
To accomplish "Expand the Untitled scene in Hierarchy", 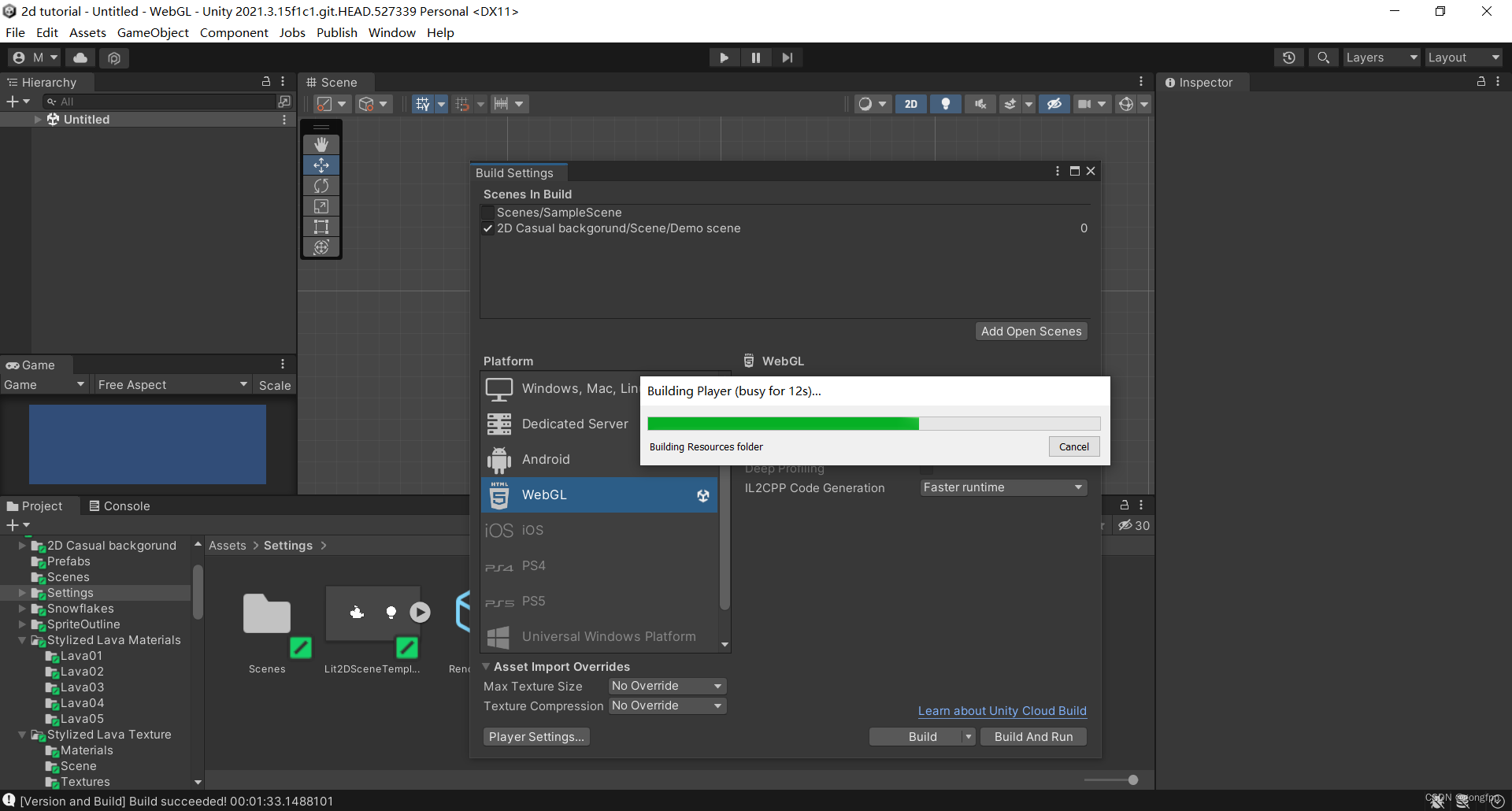I will pyautogui.click(x=38, y=120).
